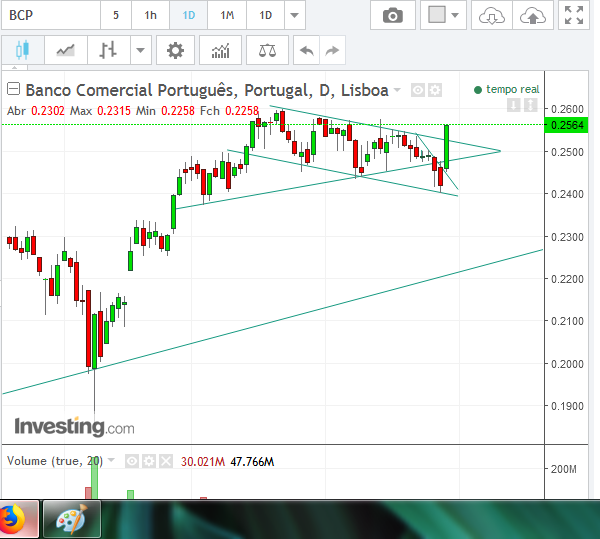600x539 pixels.
Task: Select the bars chart style
Action: tap(109, 50)
